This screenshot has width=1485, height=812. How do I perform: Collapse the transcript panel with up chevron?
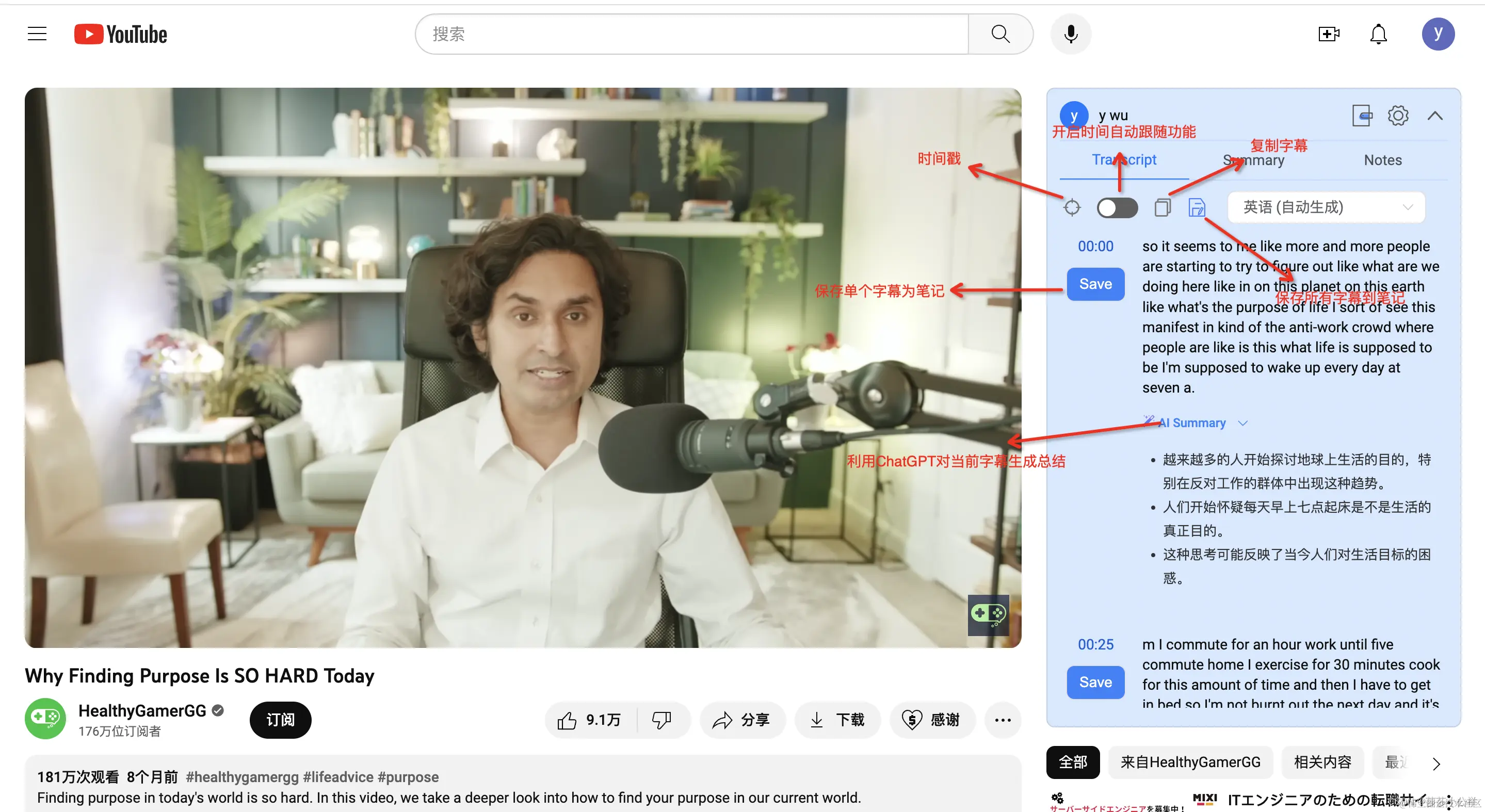pyautogui.click(x=1435, y=116)
